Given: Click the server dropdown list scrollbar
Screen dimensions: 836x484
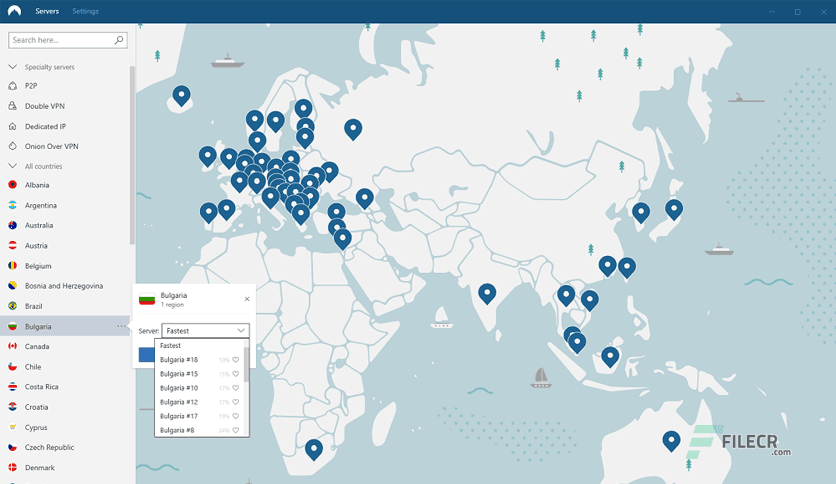Looking at the screenshot, I should [246, 365].
